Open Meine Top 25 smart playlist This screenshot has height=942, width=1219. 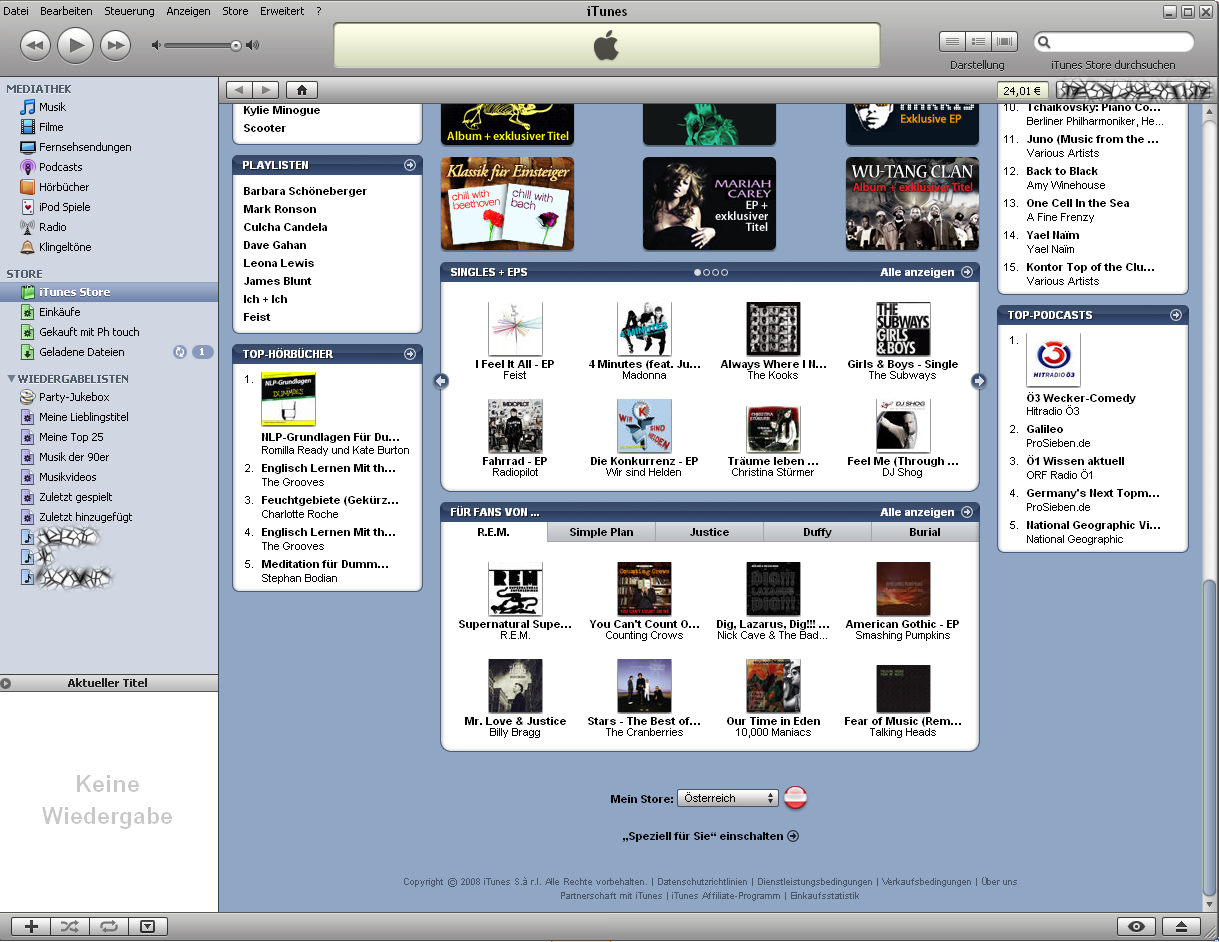pyautogui.click(x=71, y=437)
